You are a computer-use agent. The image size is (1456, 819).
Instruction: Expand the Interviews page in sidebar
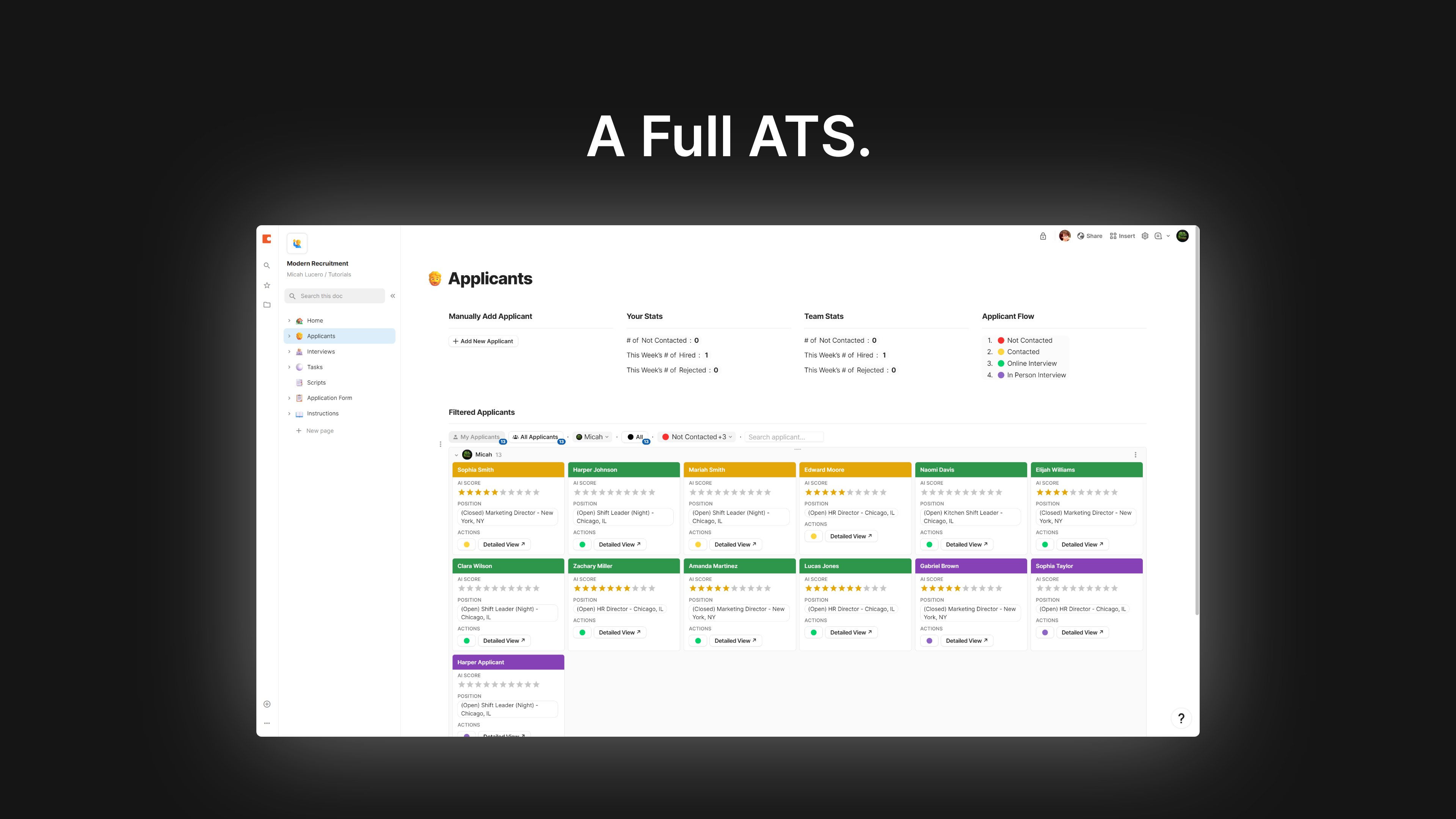click(289, 351)
